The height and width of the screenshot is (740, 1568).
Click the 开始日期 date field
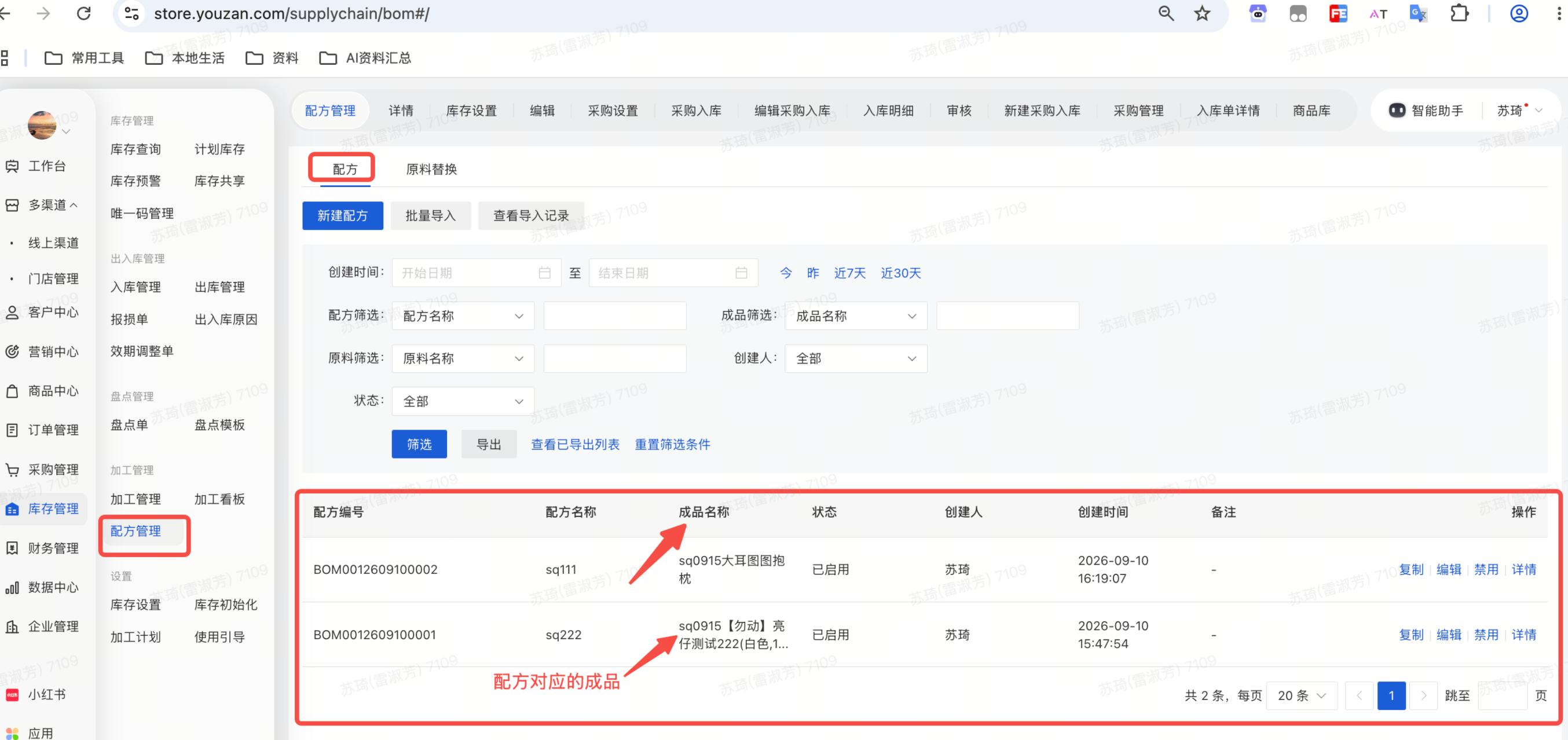[476, 273]
